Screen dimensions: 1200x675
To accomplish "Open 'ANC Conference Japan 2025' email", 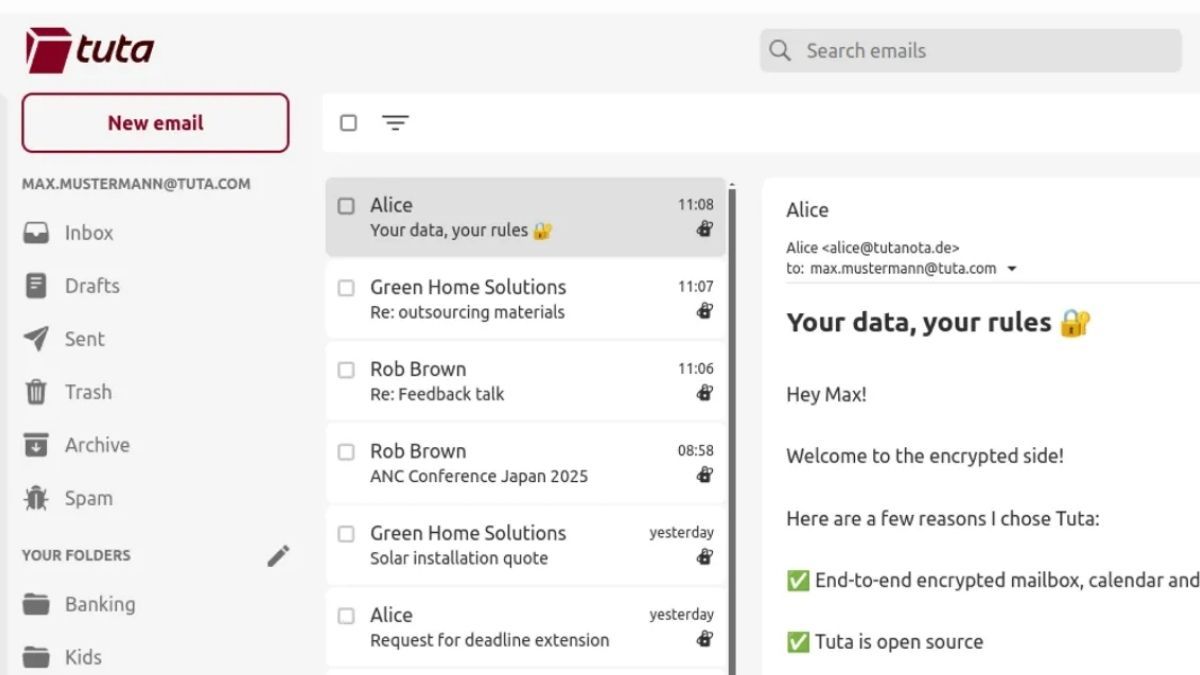I will pyautogui.click(x=526, y=463).
